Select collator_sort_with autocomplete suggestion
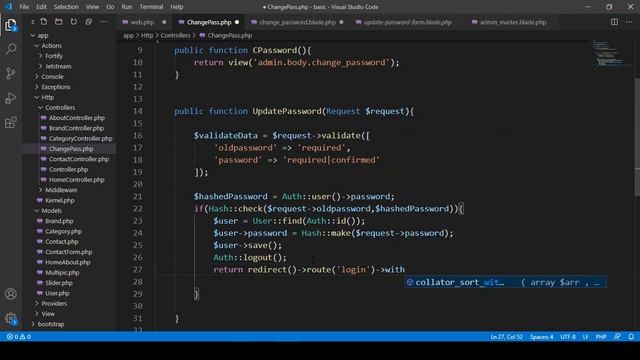This screenshot has width=640, height=360. [x=505, y=282]
